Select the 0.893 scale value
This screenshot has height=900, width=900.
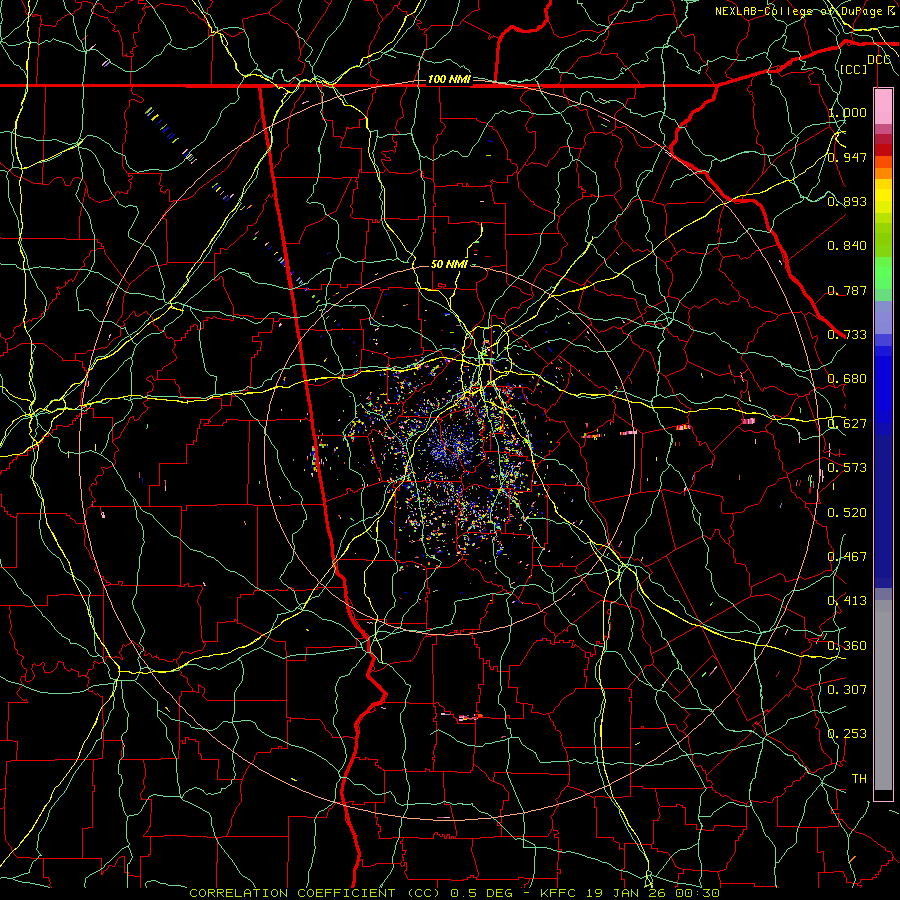click(x=847, y=201)
